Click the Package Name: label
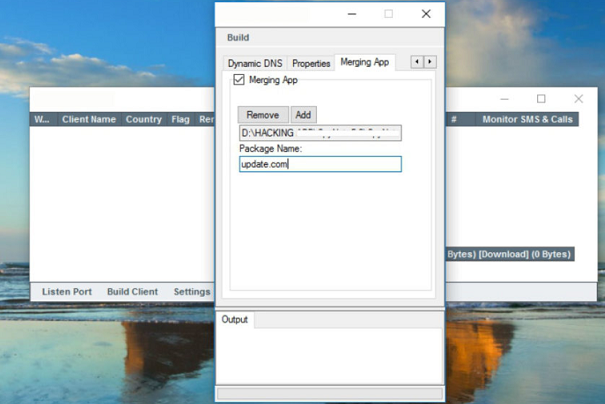 pos(270,149)
